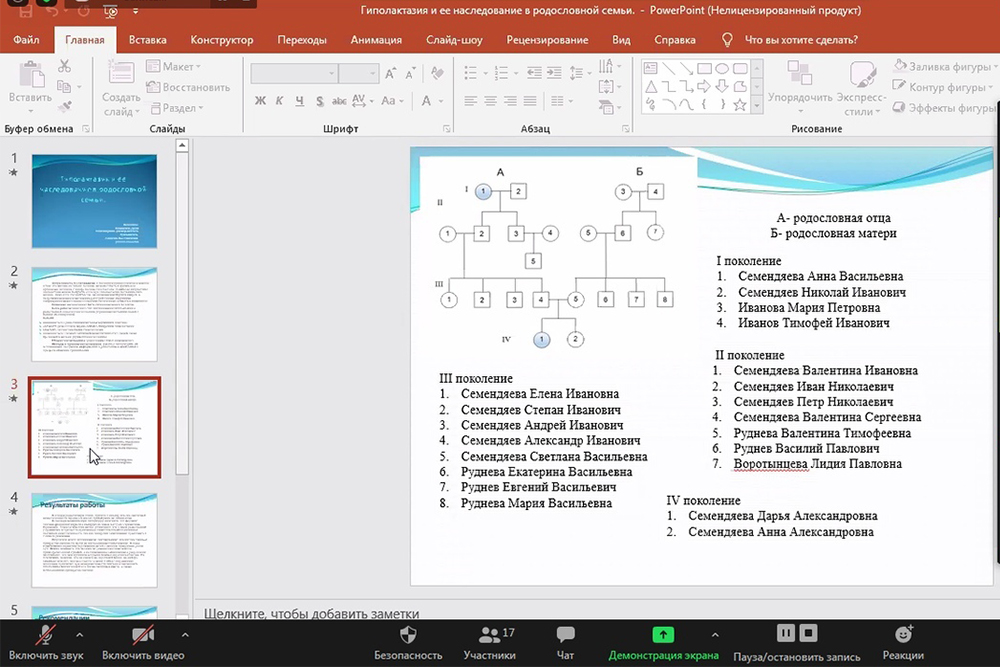Open Zoom Security shield icon
Screen dimensions: 1000x667
[x=408, y=635]
